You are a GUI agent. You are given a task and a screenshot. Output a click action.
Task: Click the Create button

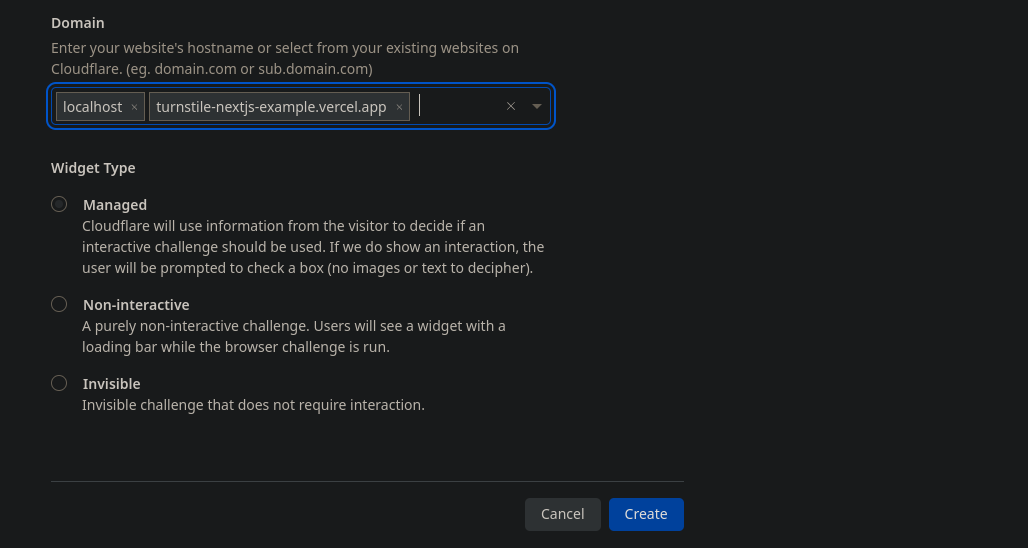pos(646,515)
